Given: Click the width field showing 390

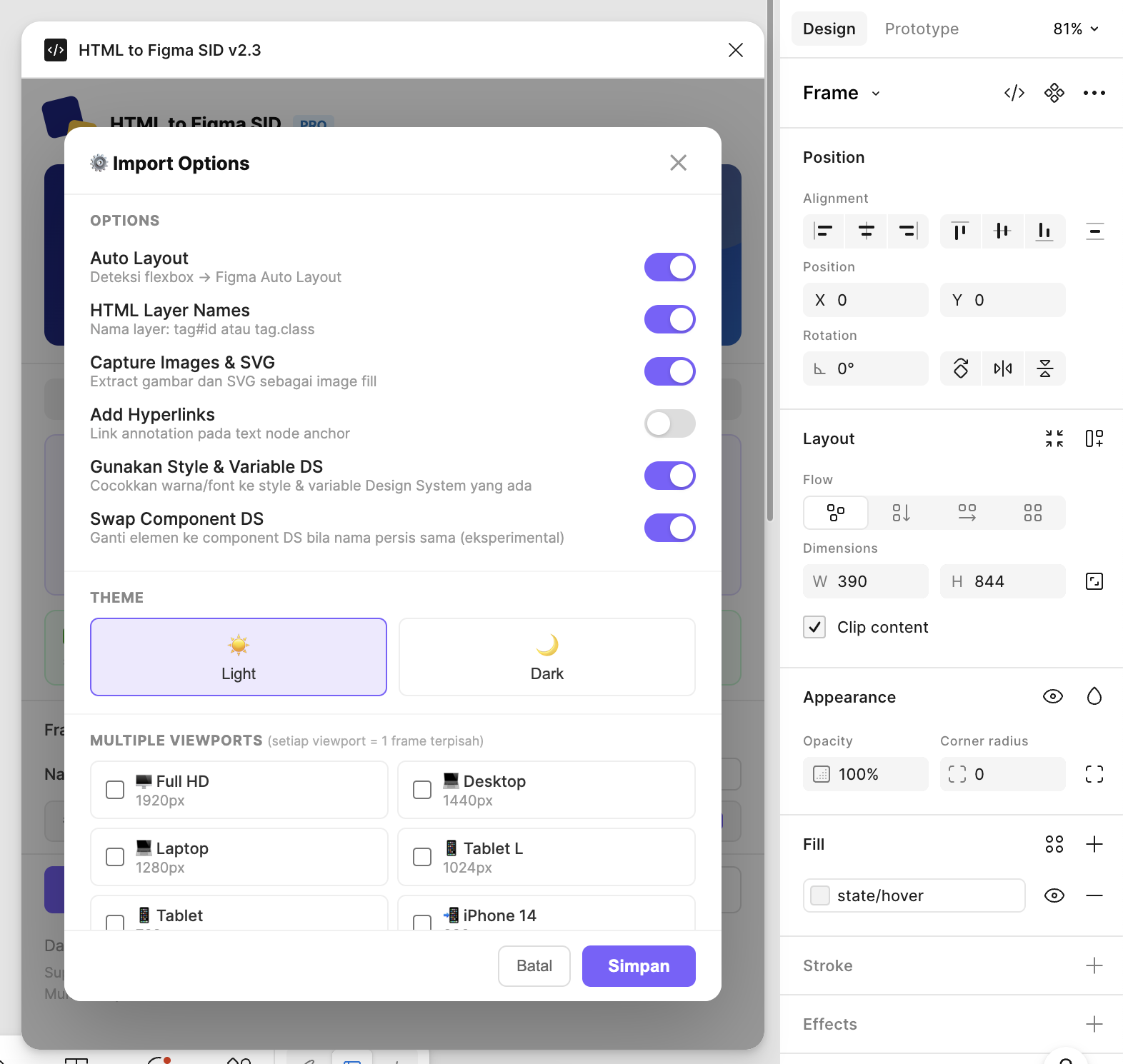Looking at the screenshot, I should coord(866,581).
